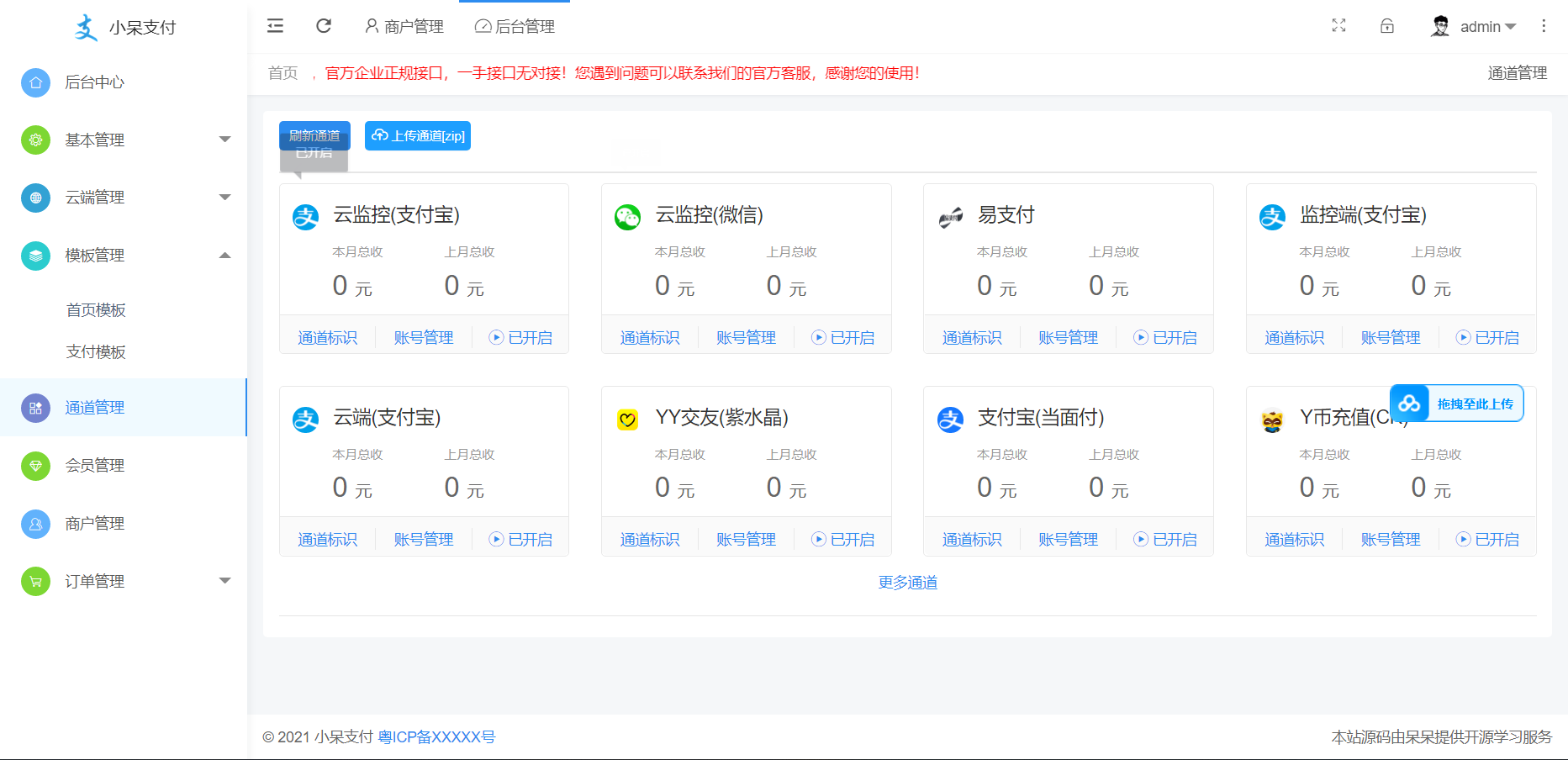
Task: Go to 后台中心 in the sidebar
Action: point(95,82)
